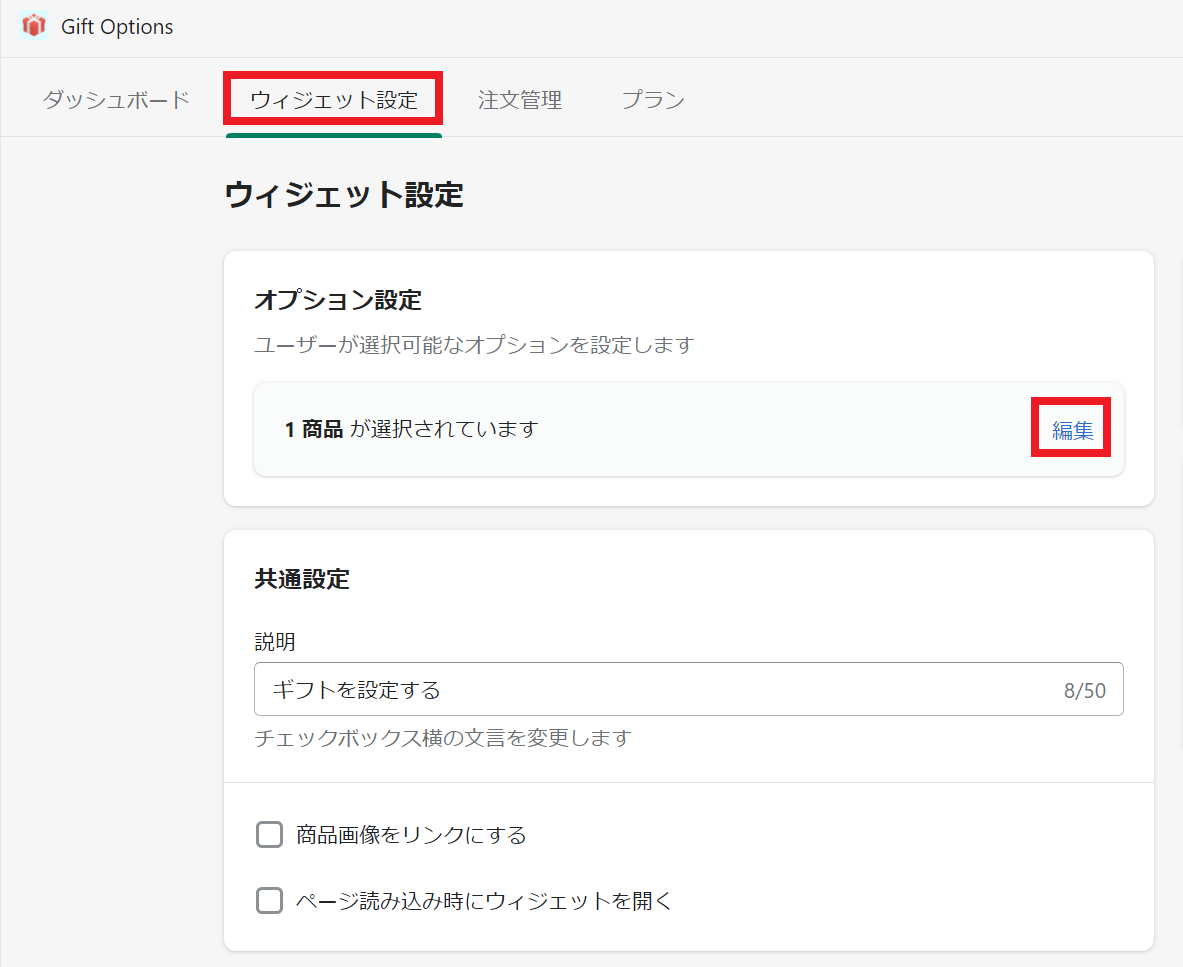Focus the 説明 text input field
The height and width of the screenshot is (967, 1183).
(x=650, y=689)
